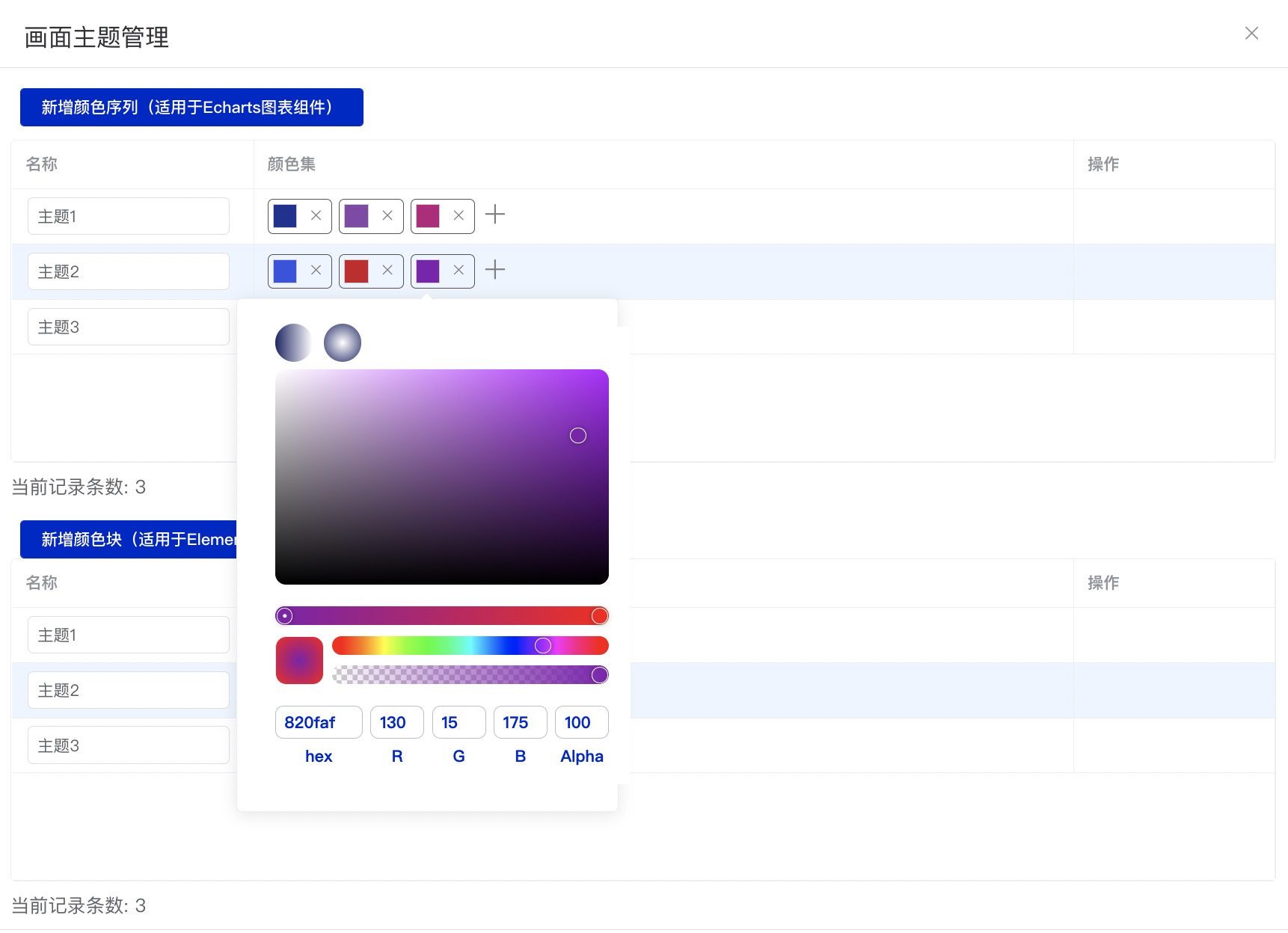Open the red swatch in 主题2
The width and height of the screenshot is (1288, 933).
tap(356, 271)
